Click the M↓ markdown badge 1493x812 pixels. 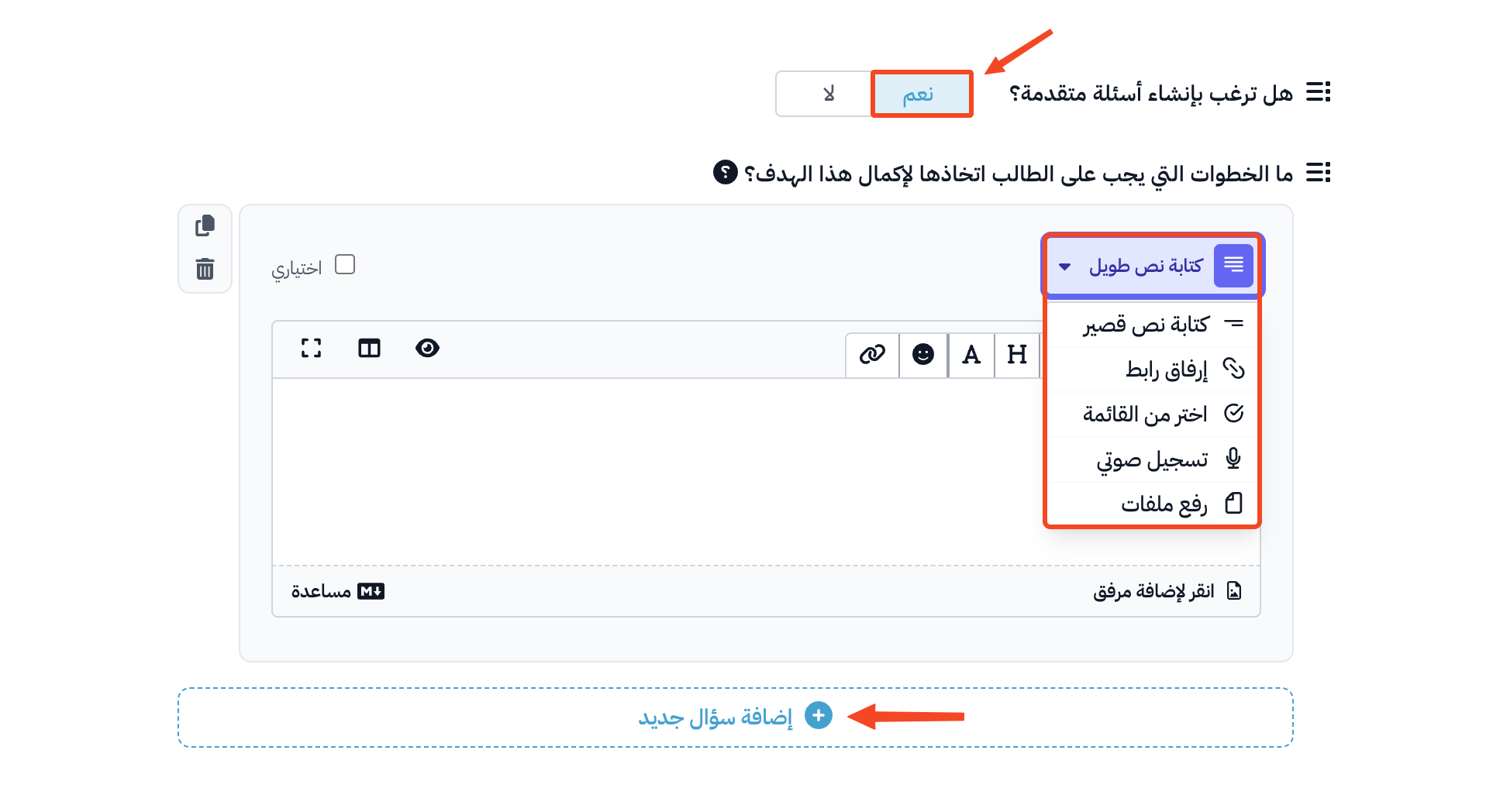click(371, 591)
